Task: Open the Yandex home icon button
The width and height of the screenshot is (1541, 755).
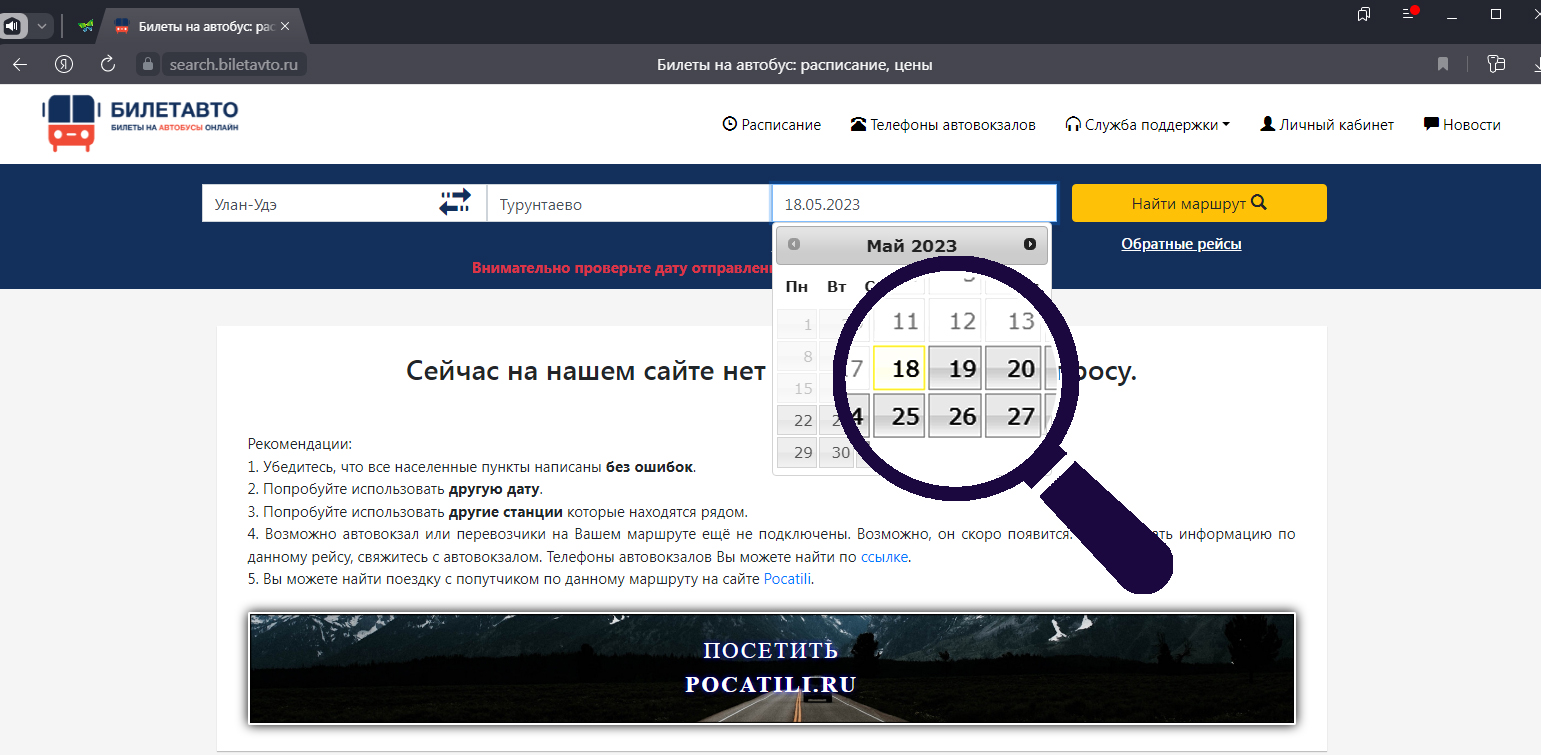Action: tap(64, 64)
